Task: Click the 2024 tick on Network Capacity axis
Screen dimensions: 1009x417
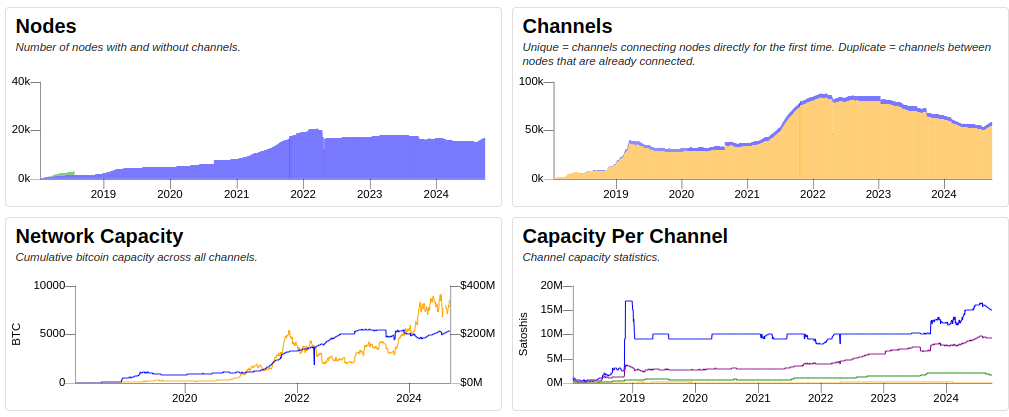Action: [x=408, y=398]
